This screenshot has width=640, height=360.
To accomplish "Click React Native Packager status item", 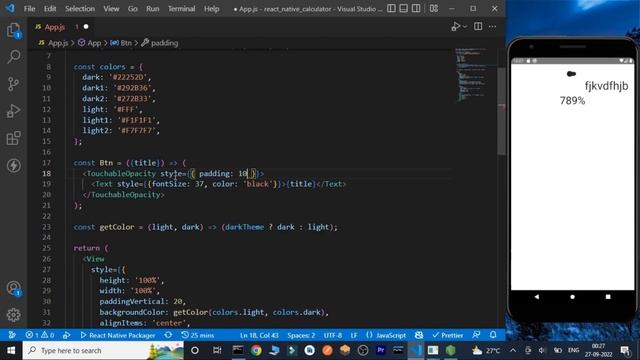I will click(x=118, y=335).
